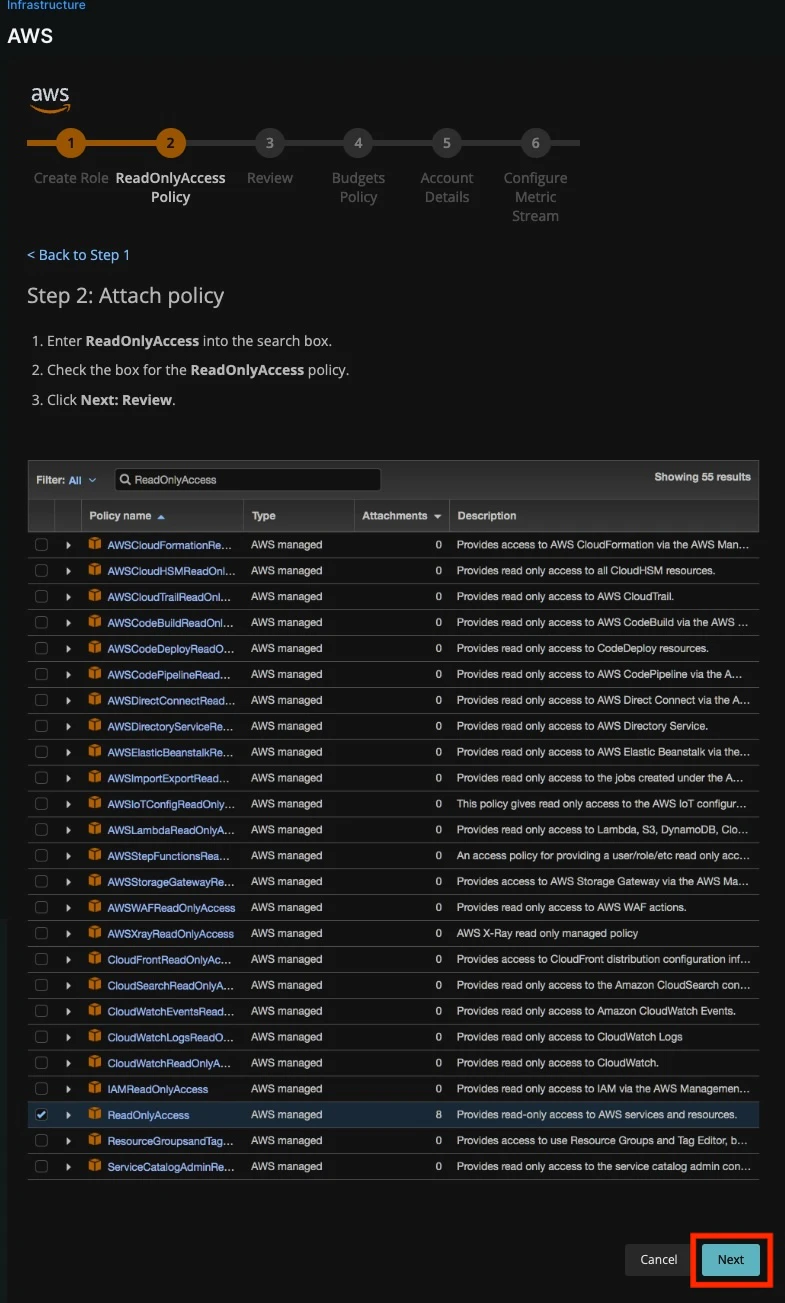Viewport: 785px width, 1303px height.
Task: Sort by Policy name column header
Action: click(x=127, y=516)
